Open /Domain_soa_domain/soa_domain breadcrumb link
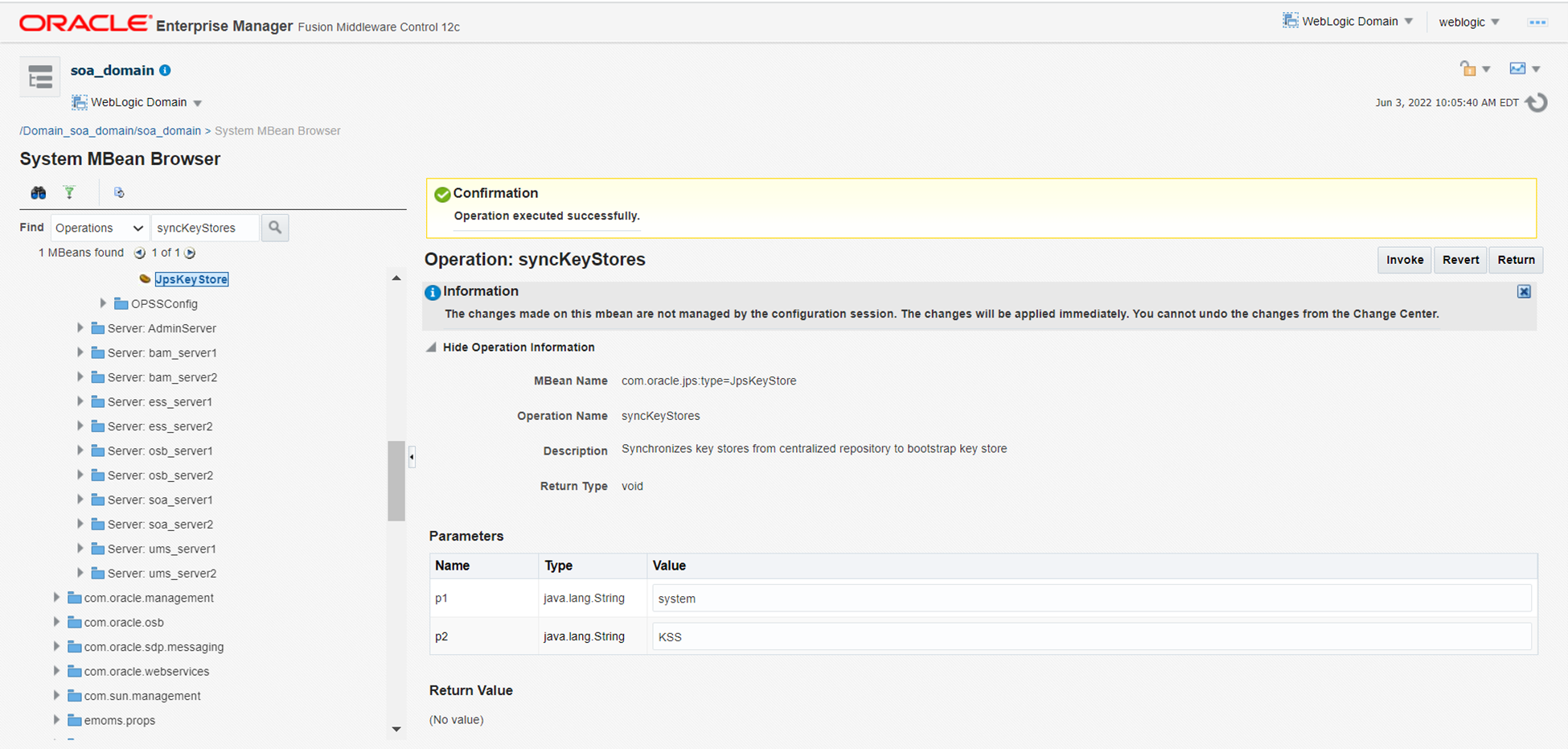The height and width of the screenshot is (749, 1568). coord(110,130)
